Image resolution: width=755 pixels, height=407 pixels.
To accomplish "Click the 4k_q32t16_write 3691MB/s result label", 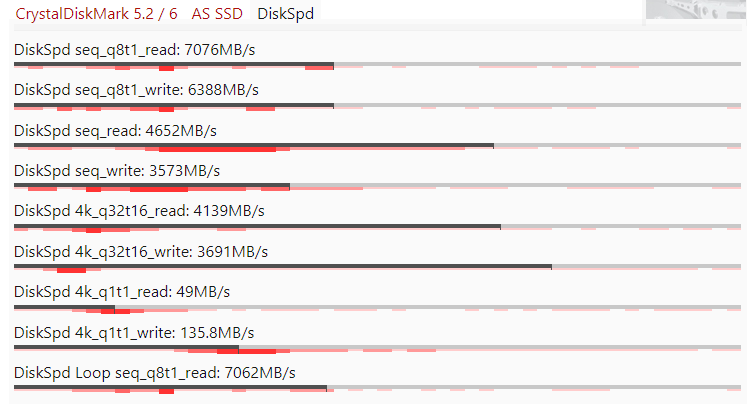I will [x=140, y=251].
